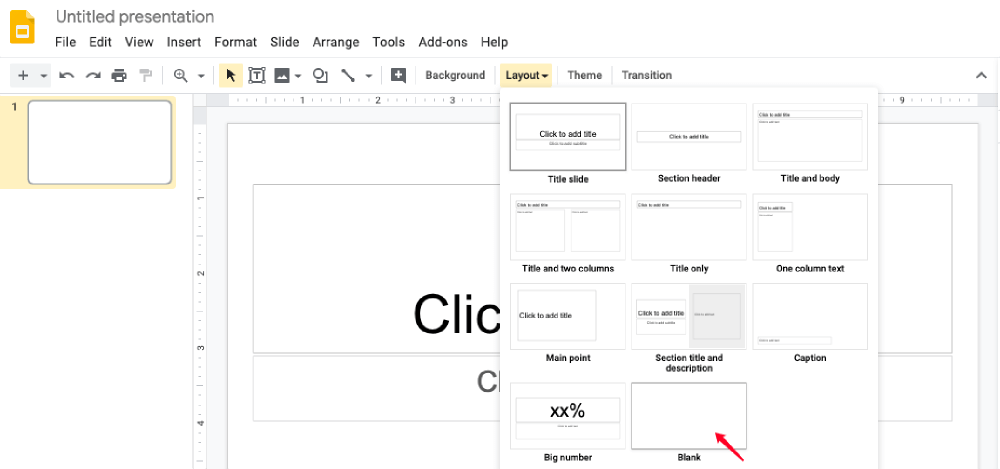Click the Transition button

(x=646, y=75)
